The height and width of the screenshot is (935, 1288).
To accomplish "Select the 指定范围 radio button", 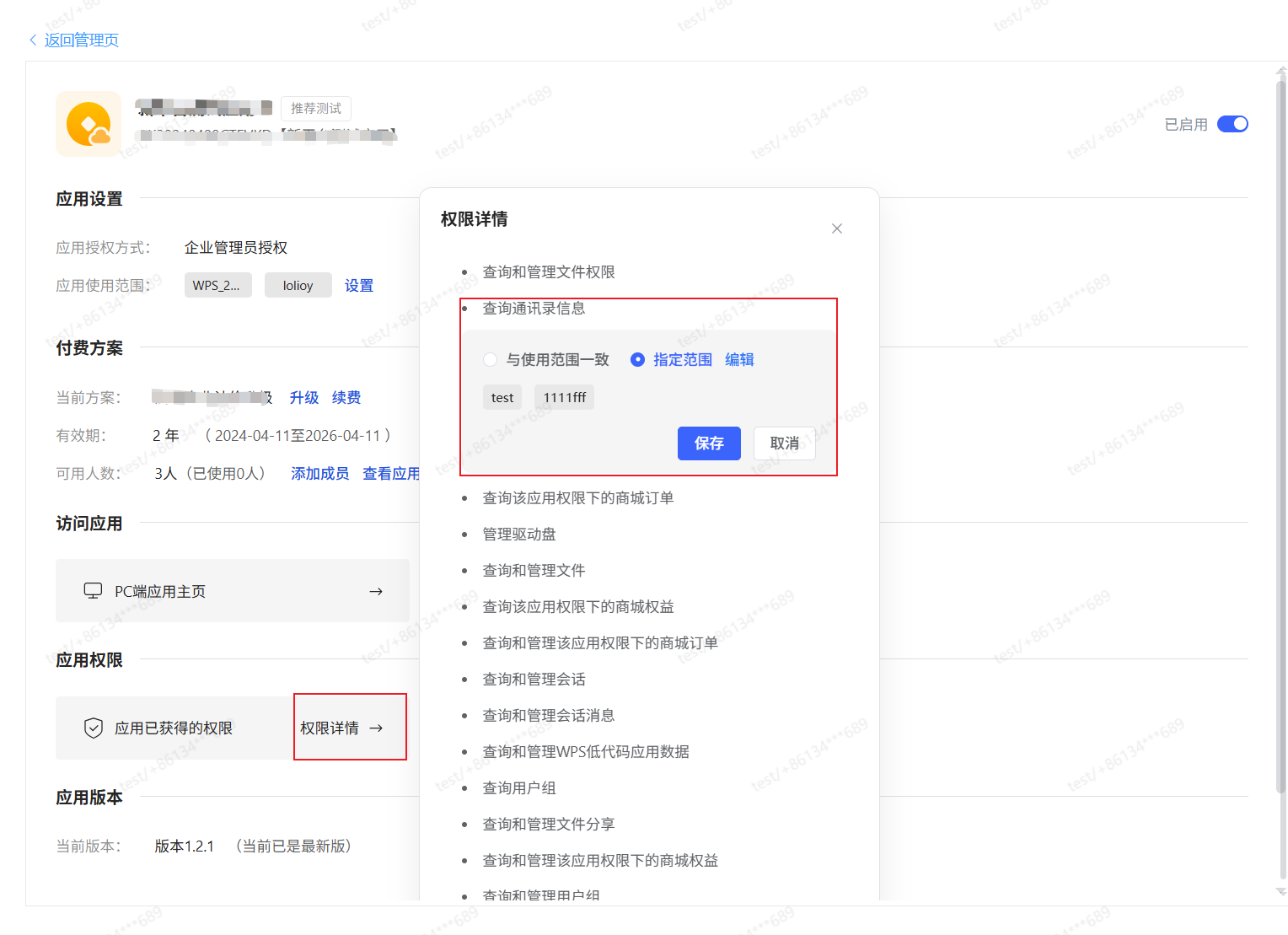I will [x=638, y=360].
